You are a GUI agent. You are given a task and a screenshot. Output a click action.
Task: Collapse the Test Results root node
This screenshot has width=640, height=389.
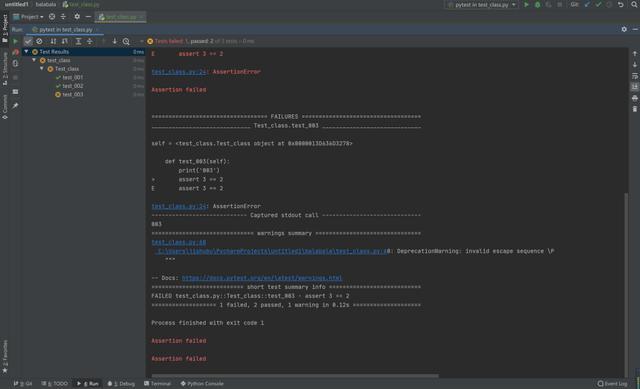click(27, 52)
